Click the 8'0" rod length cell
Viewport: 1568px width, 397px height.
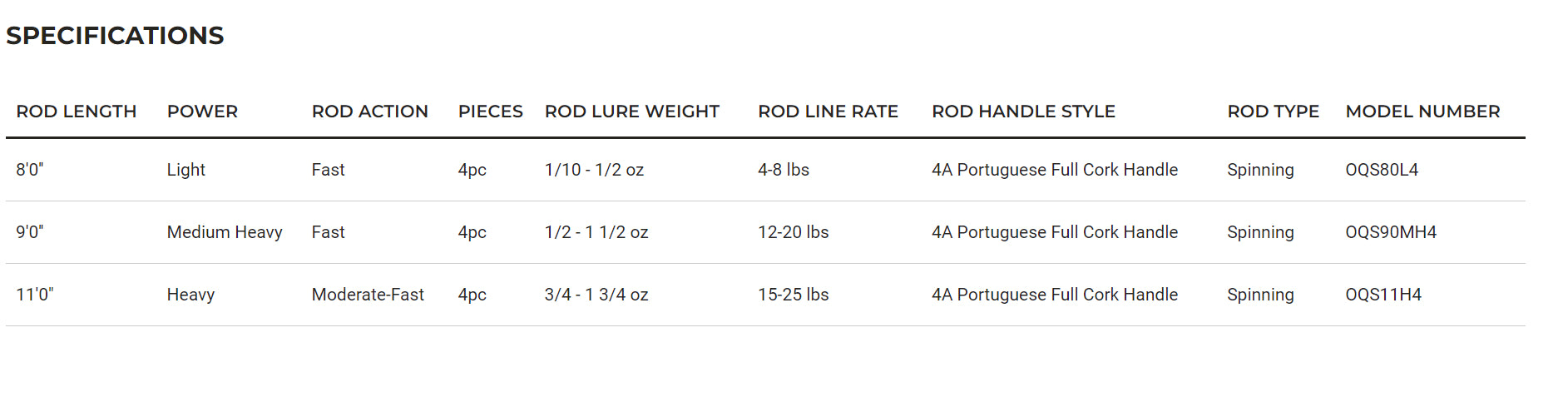click(x=30, y=170)
